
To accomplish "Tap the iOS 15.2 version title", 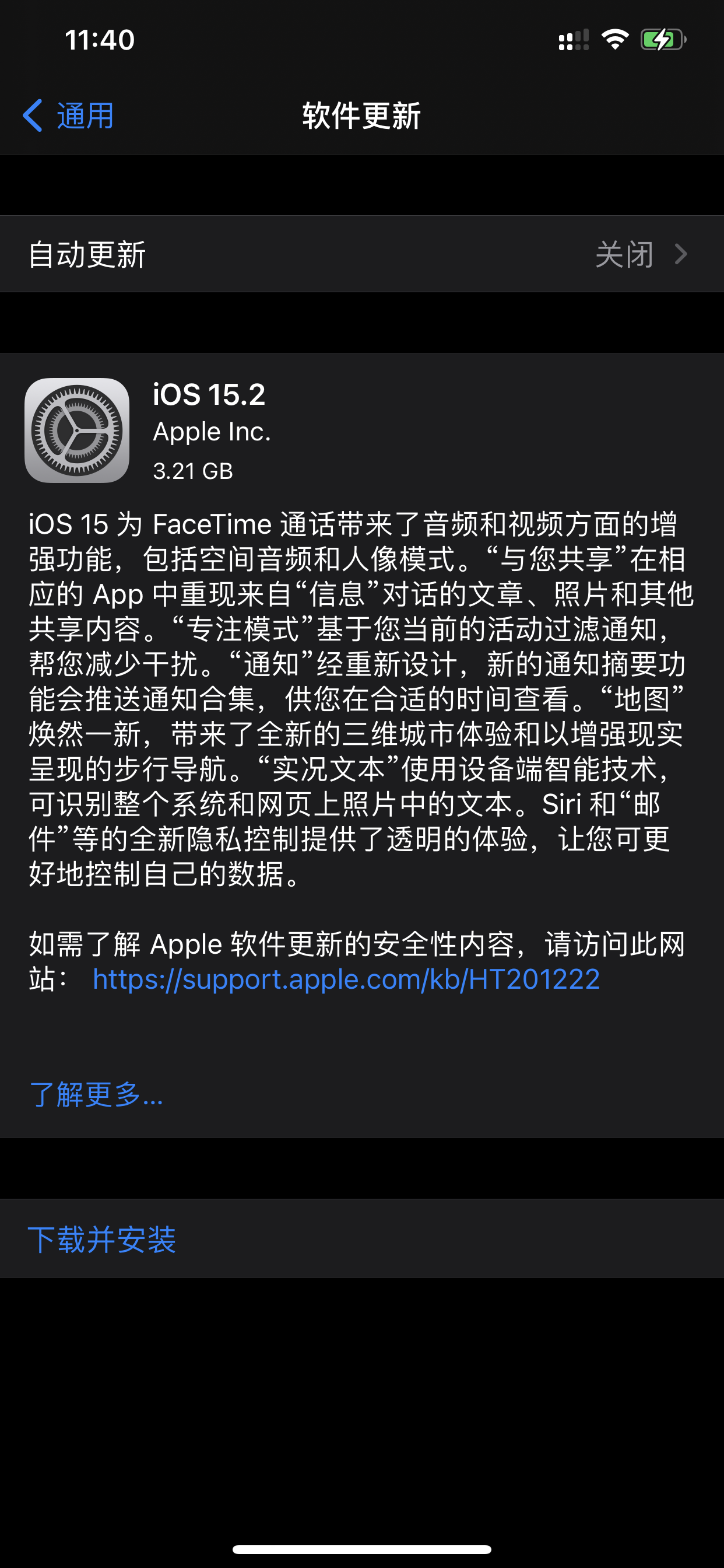I will [209, 394].
